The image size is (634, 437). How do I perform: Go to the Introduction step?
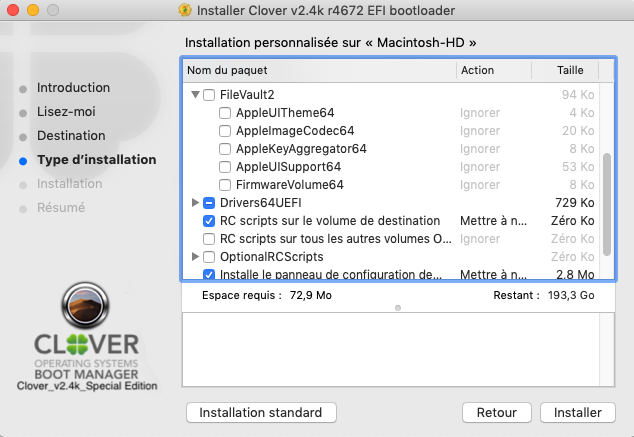[73, 88]
